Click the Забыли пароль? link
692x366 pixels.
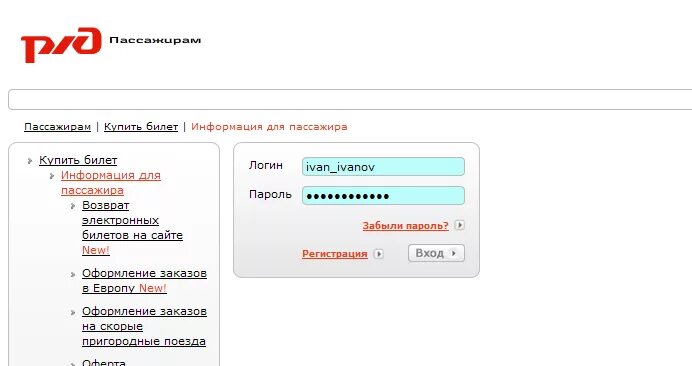pos(405,226)
